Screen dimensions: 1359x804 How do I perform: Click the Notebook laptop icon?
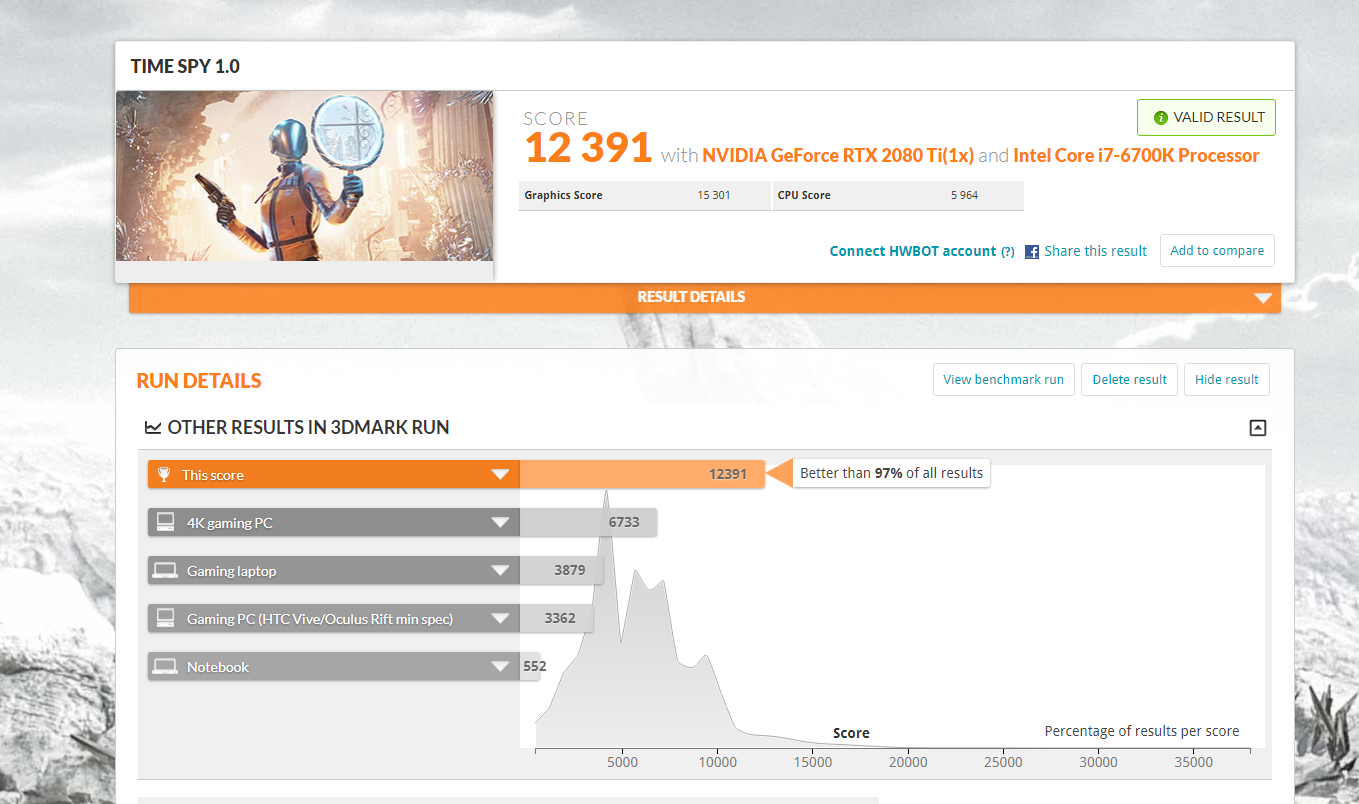[x=165, y=667]
